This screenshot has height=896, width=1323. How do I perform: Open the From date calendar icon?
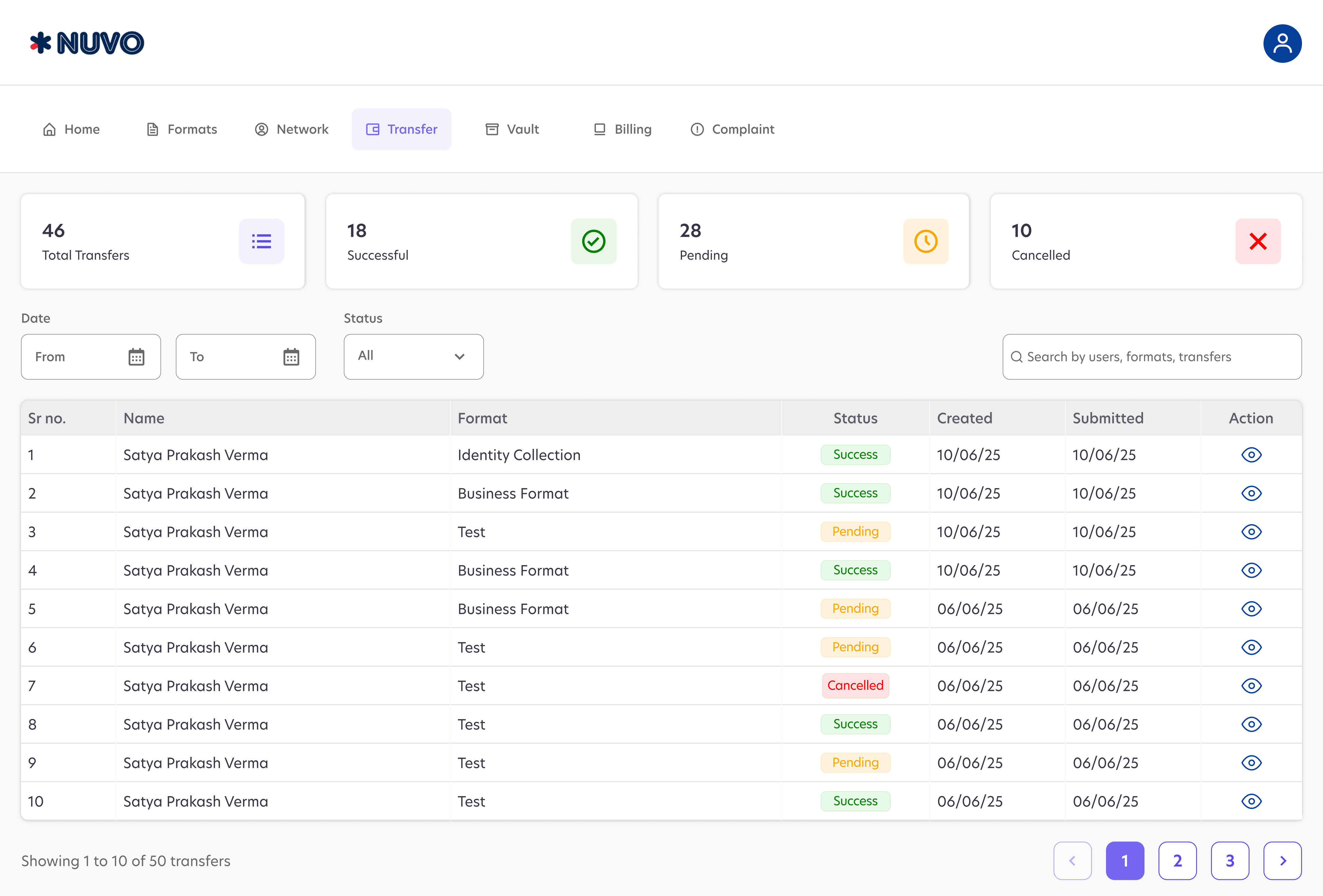click(136, 357)
